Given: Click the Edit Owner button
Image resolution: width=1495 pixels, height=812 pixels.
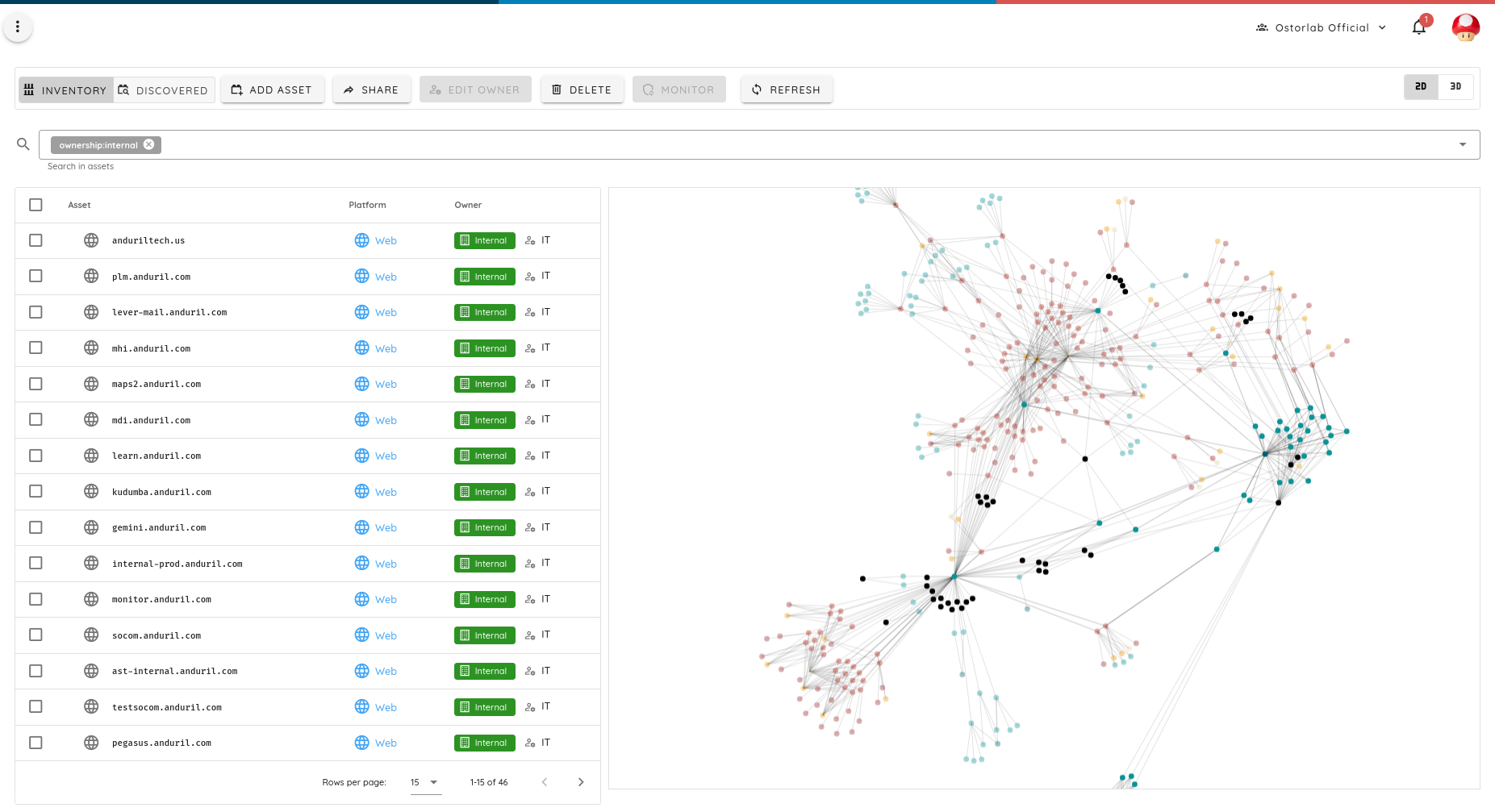Looking at the screenshot, I should coord(474,90).
